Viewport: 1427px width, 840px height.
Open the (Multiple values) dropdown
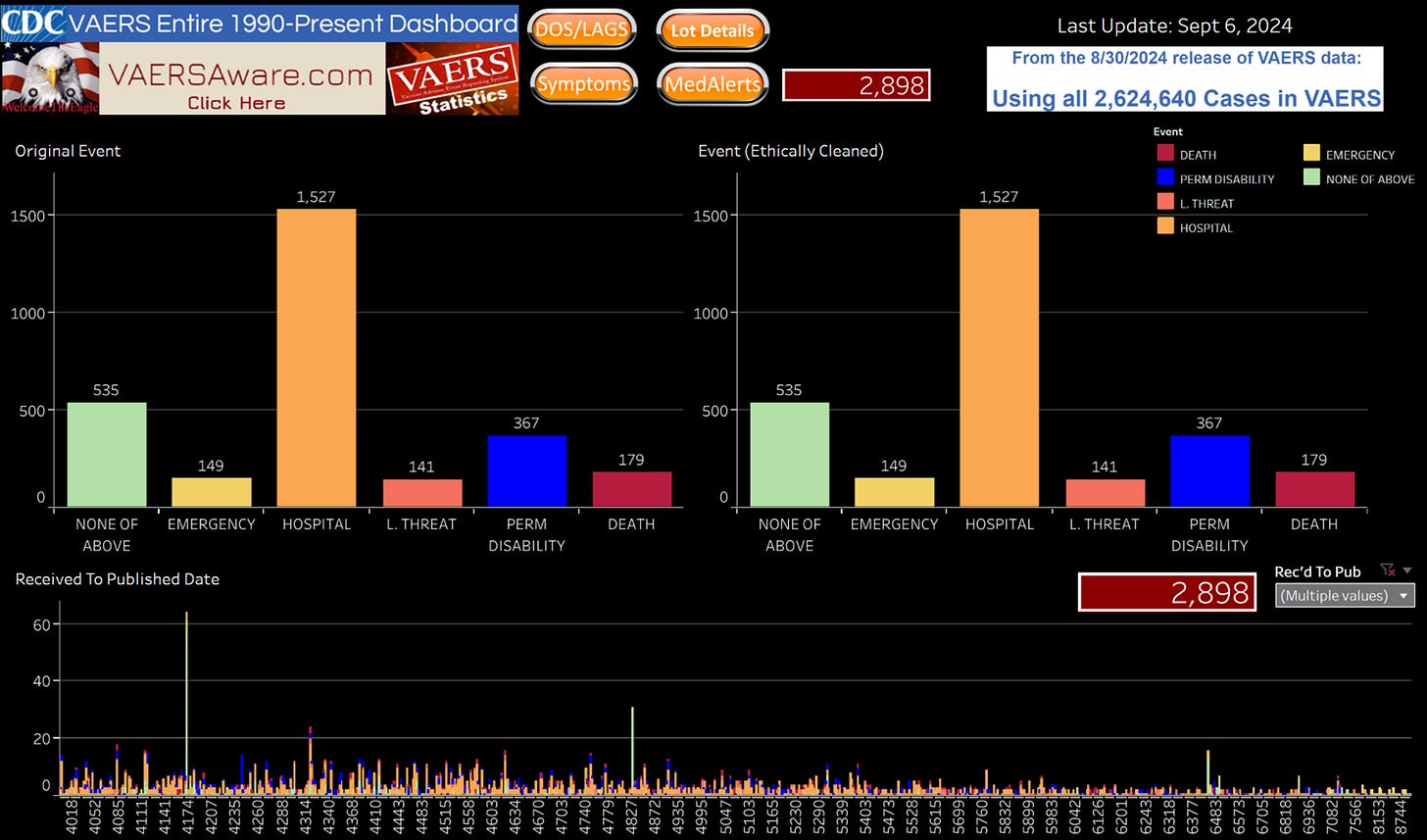[x=1345, y=595]
